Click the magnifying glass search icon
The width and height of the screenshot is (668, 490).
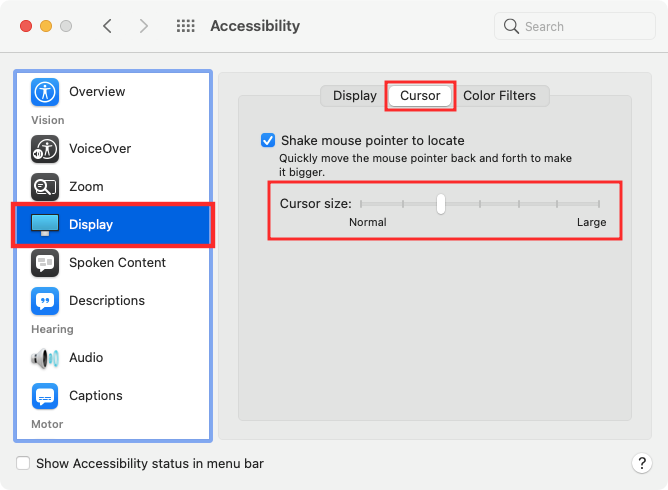511,26
